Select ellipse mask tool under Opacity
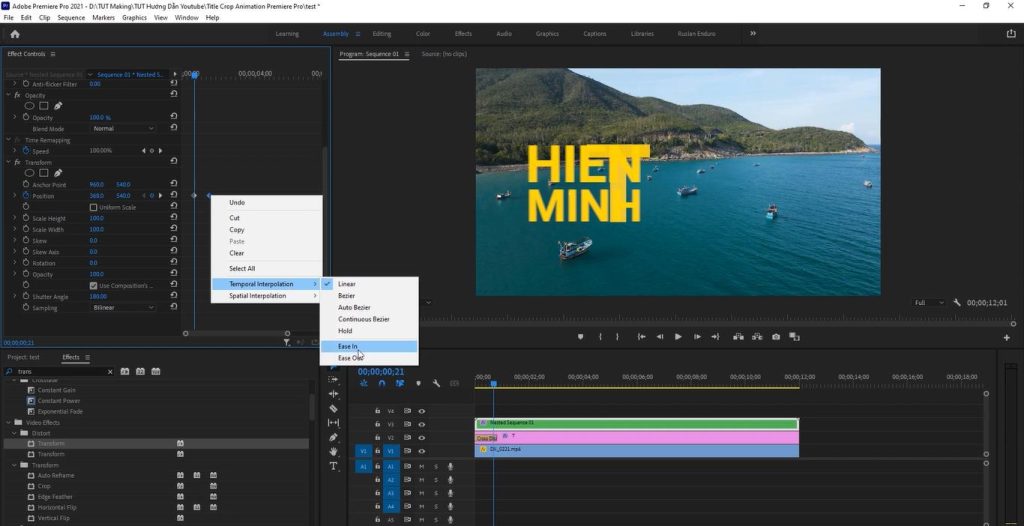This screenshot has width=1024, height=526. pyautogui.click(x=29, y=106)
